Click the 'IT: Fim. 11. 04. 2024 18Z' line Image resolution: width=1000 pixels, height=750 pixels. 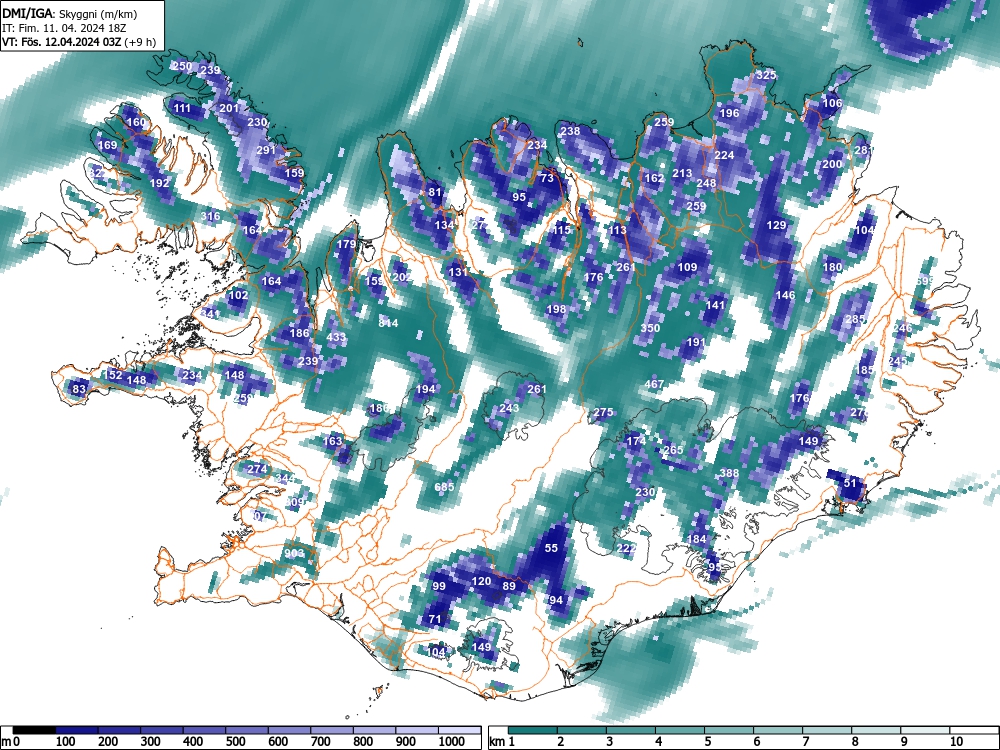point(64,28)
